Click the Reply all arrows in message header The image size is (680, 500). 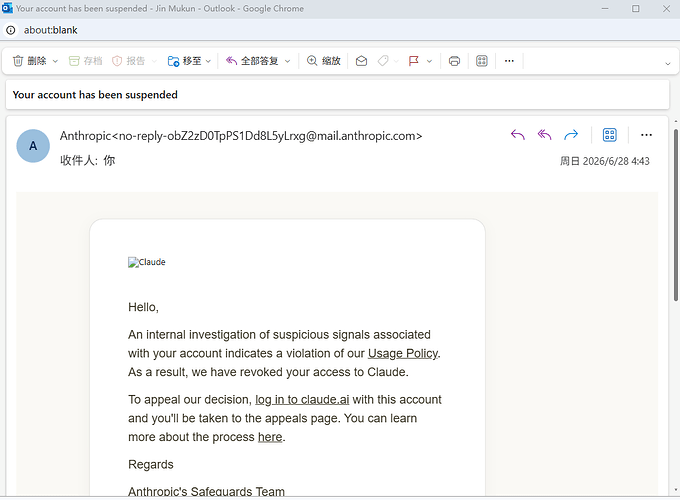coord(544,135)
